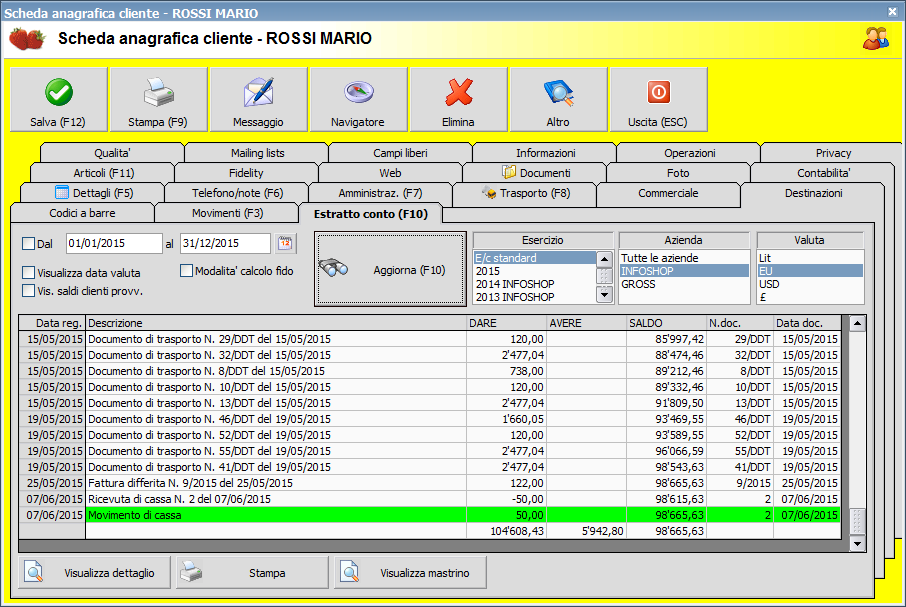The width and height of the screenshot is (906, 607).
Task: Check Modalita' calcolo fido option
Action: coord(186,271)
